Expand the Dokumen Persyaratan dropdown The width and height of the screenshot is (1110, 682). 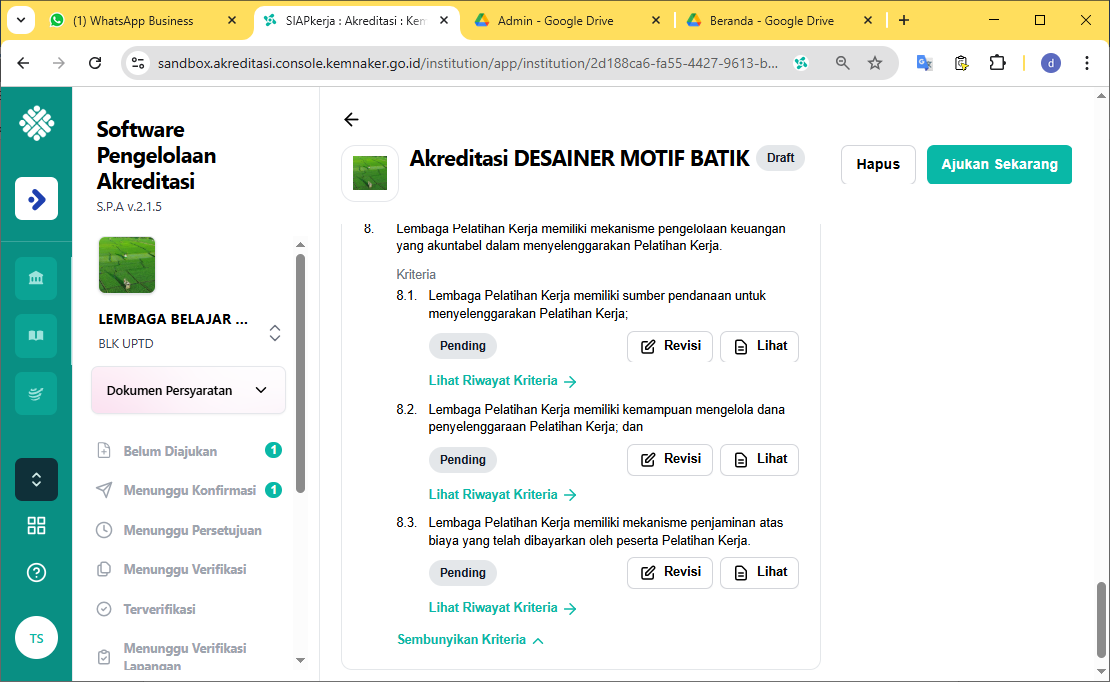(188, 390)
